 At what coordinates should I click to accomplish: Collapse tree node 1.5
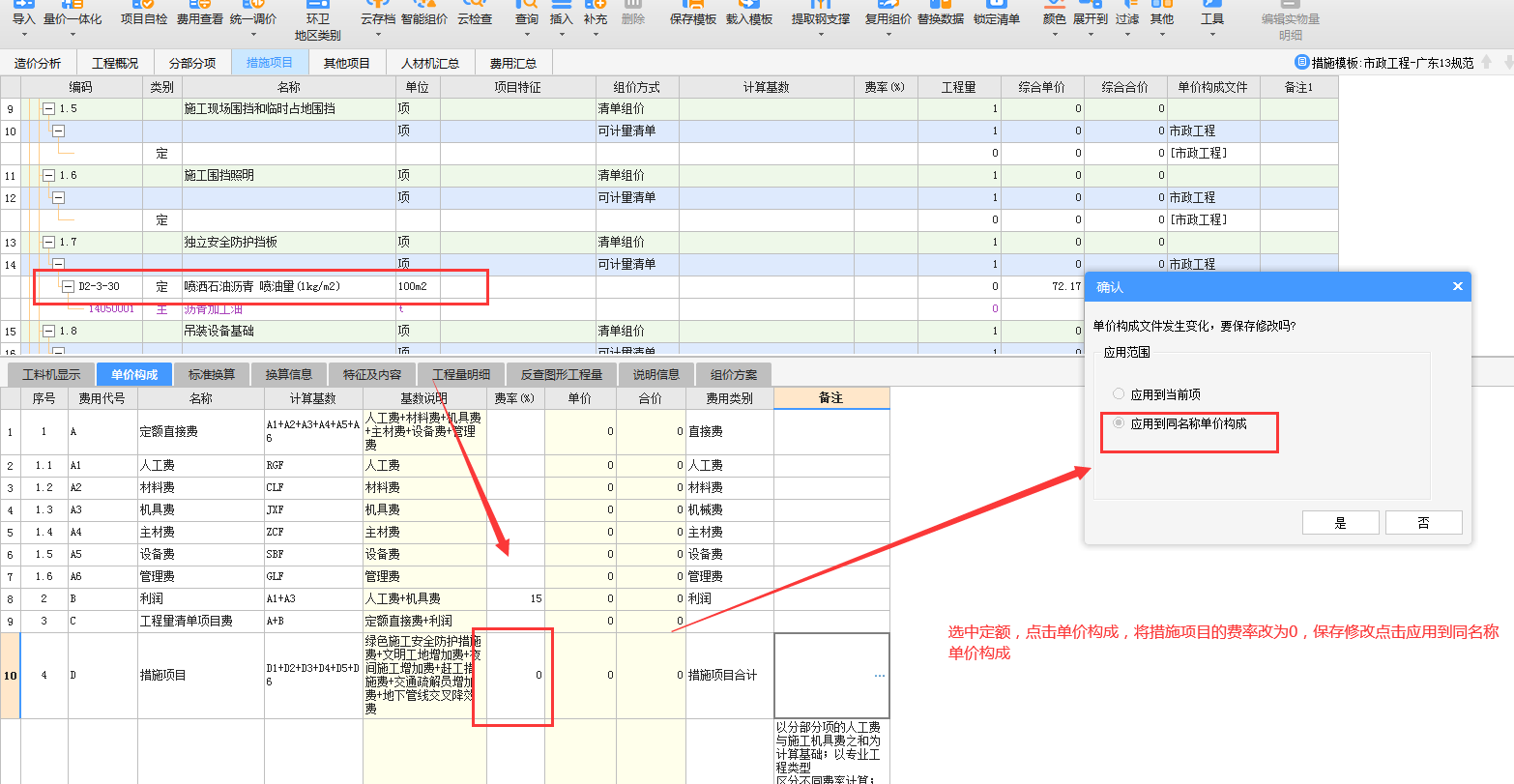pyautogui.click(x=49, y=109)
